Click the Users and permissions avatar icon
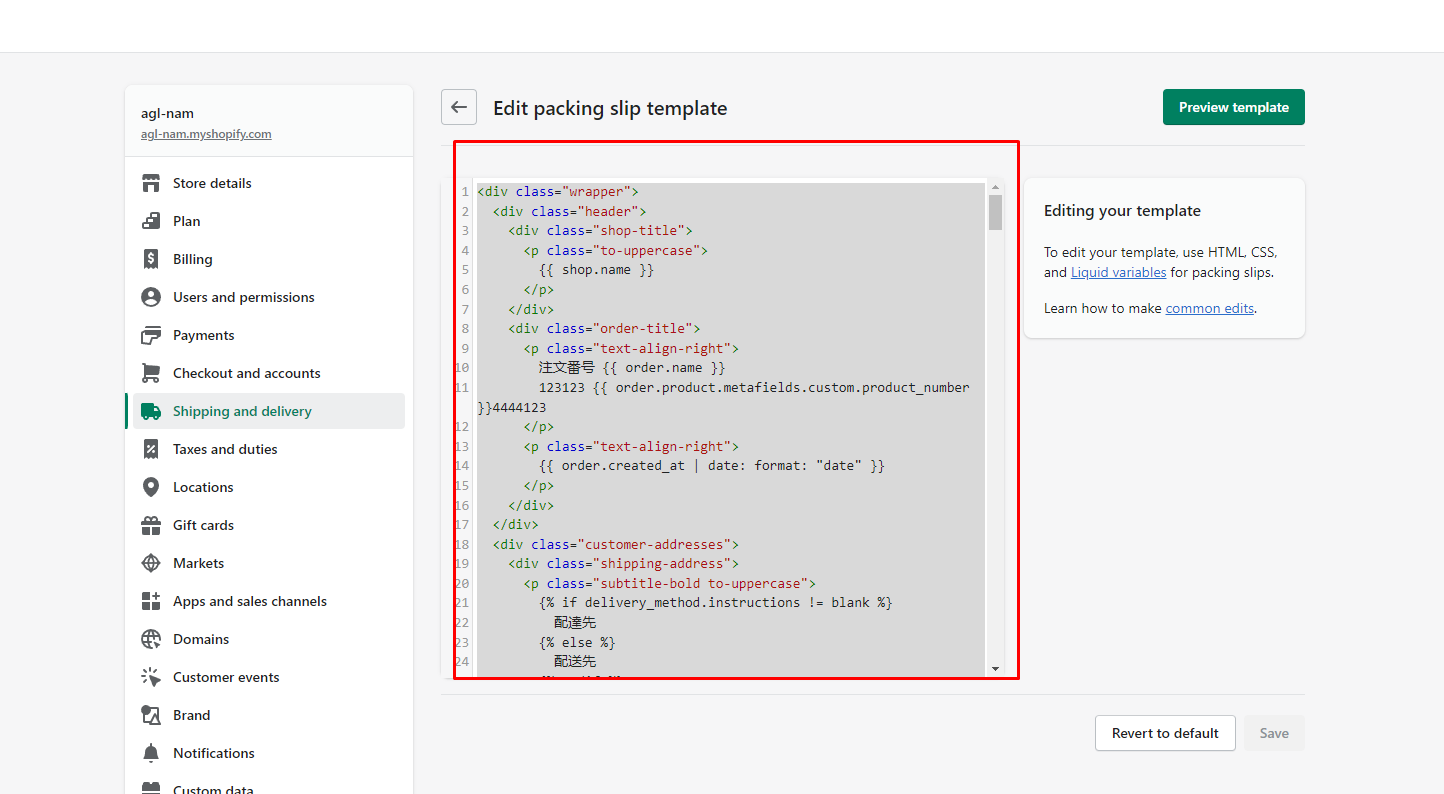 tap(151, 297)
